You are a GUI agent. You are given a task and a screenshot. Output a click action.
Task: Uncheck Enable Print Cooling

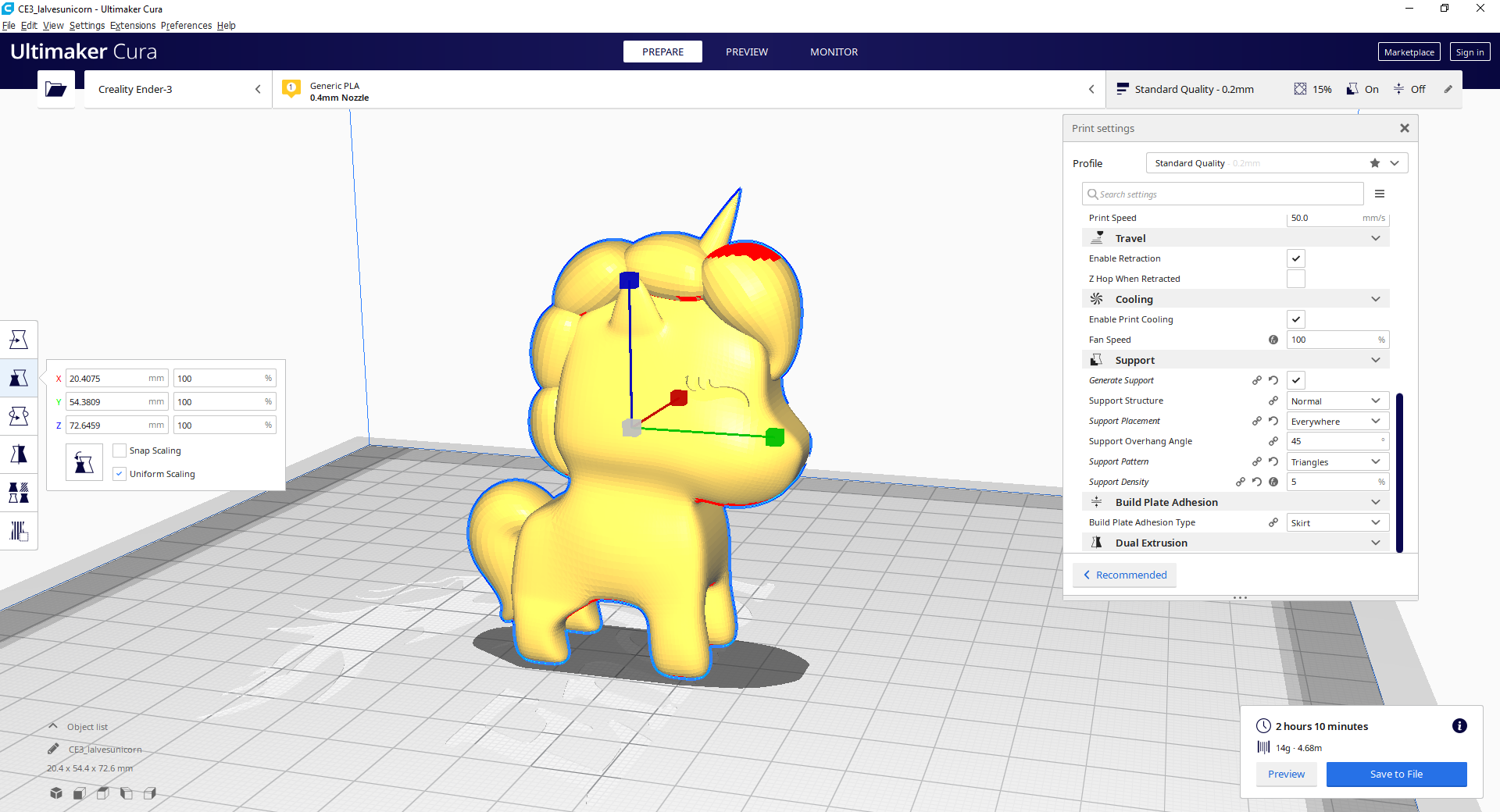coord(1296,319)
